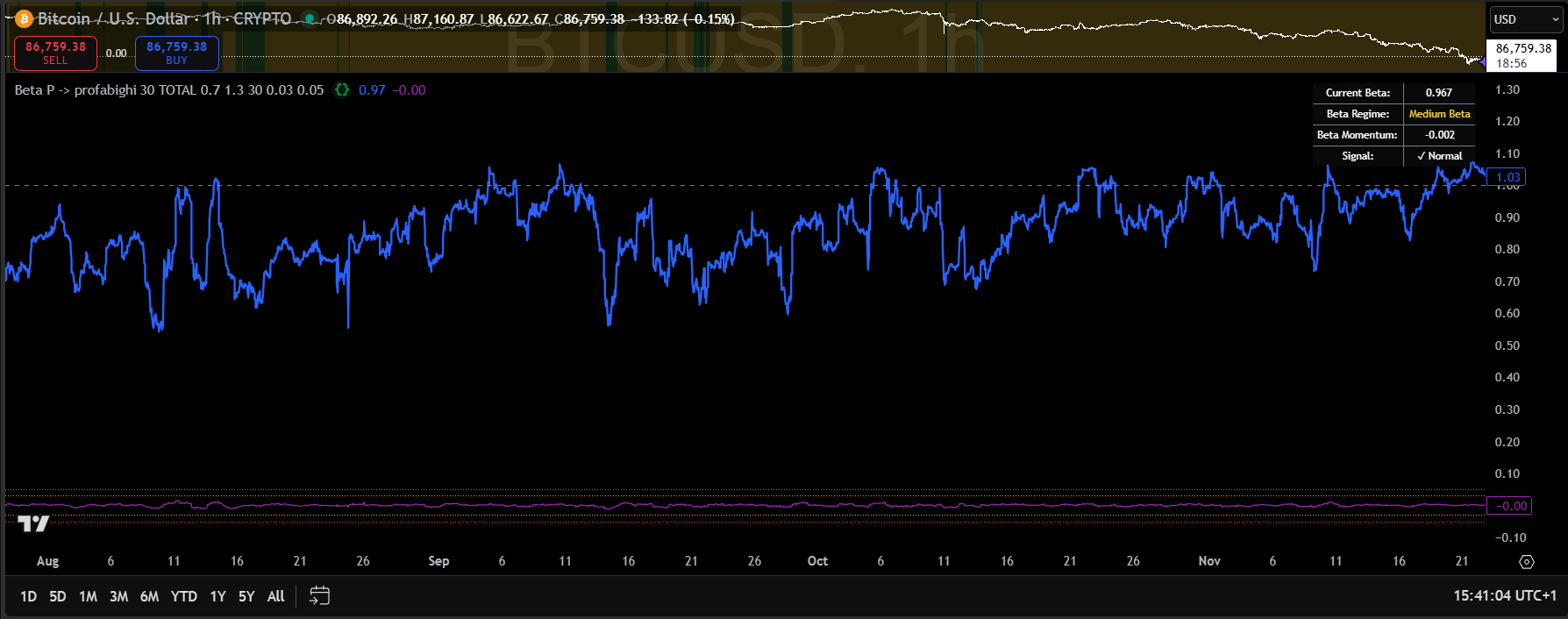The image size is (1568, 619).
Task: Click the Oct label on time axis
Action: coord(817,561)
